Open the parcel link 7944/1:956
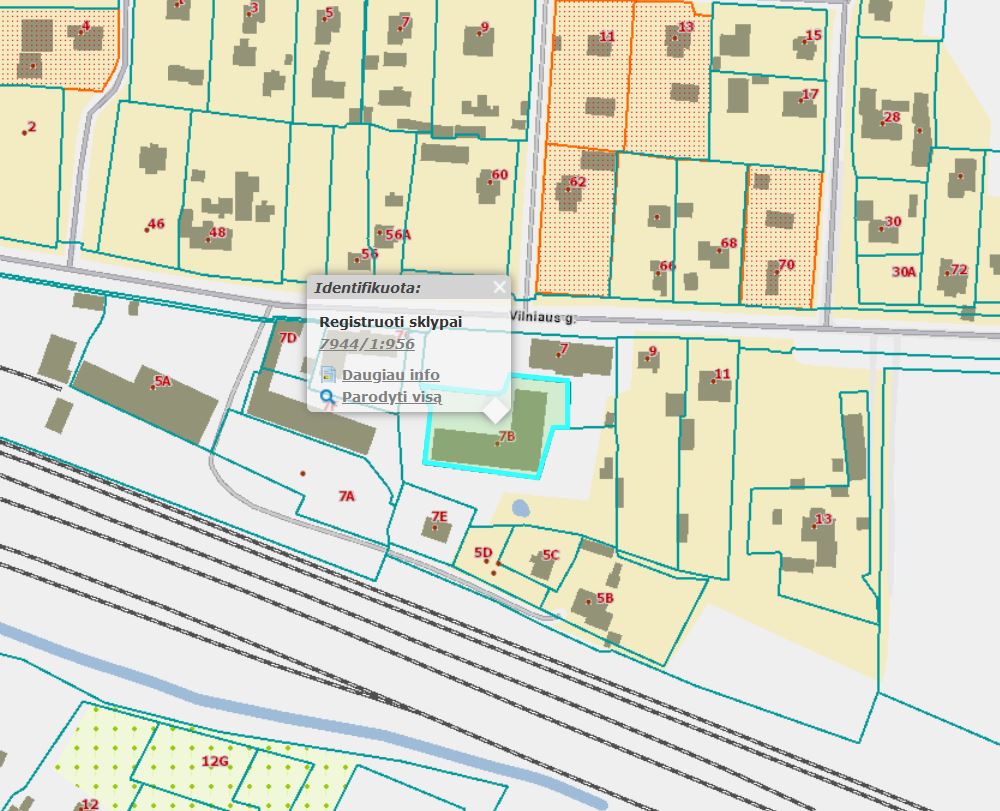The image size is (1000, 811). click(366, 344)
